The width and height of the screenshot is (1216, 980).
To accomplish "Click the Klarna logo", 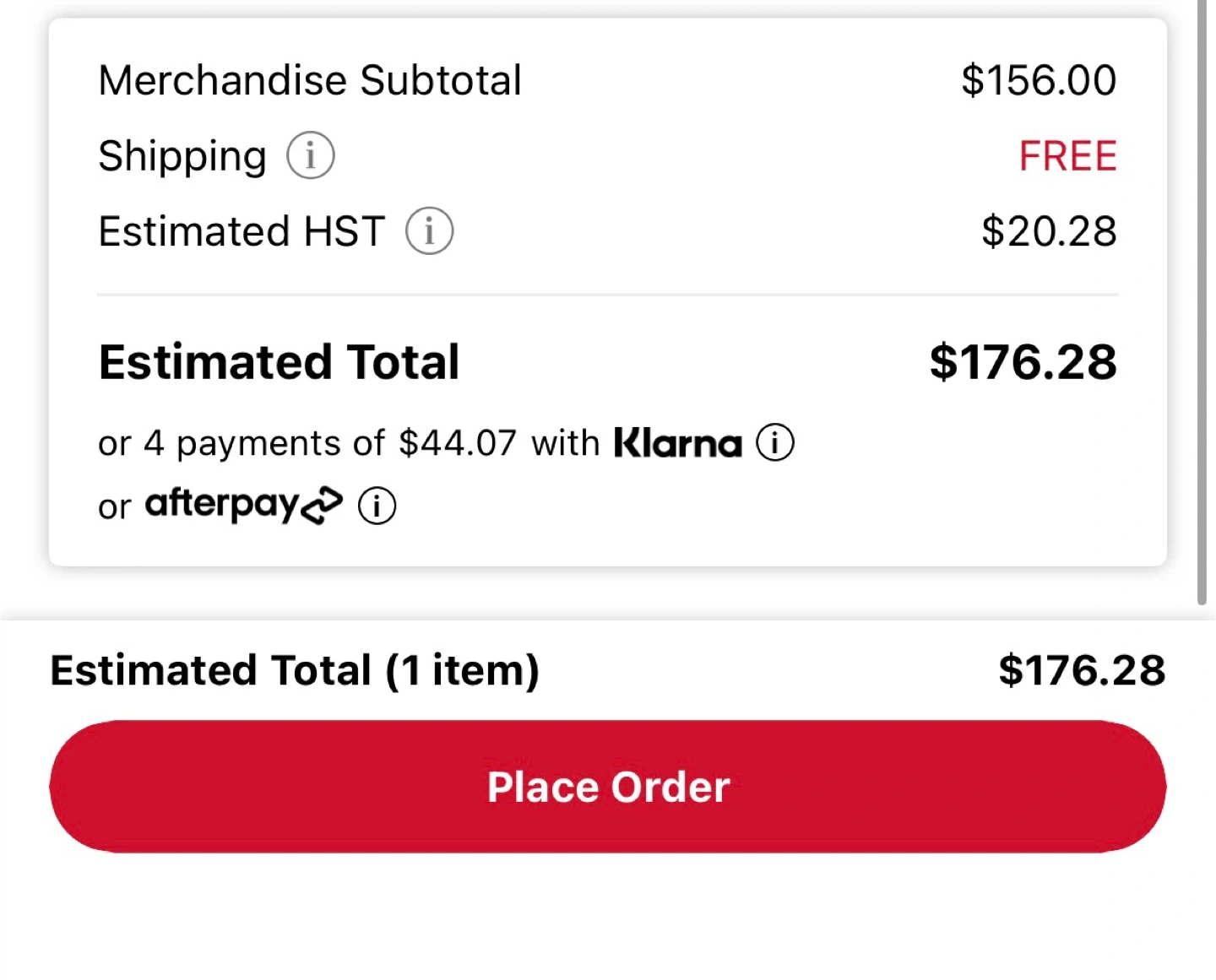I will point(677,442).
